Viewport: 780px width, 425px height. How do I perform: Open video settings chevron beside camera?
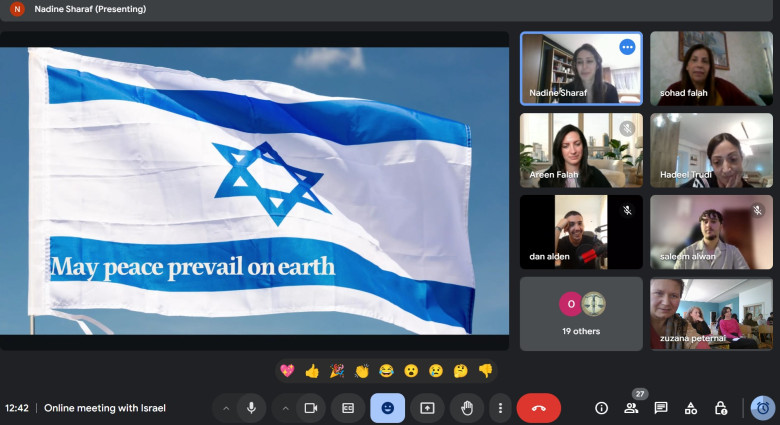pos(286,408)
